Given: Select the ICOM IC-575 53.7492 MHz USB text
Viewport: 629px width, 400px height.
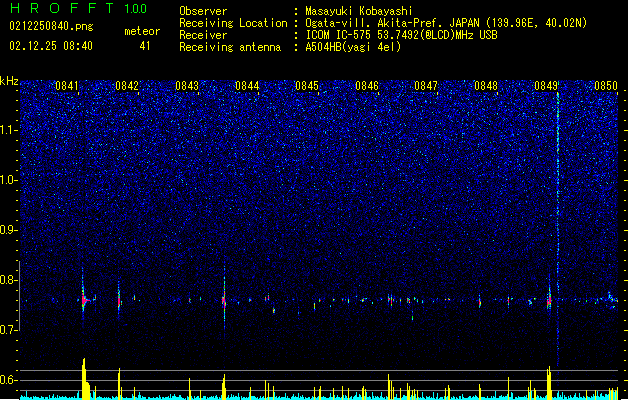Looking at the screenshot, I should (x=401, y=35).
